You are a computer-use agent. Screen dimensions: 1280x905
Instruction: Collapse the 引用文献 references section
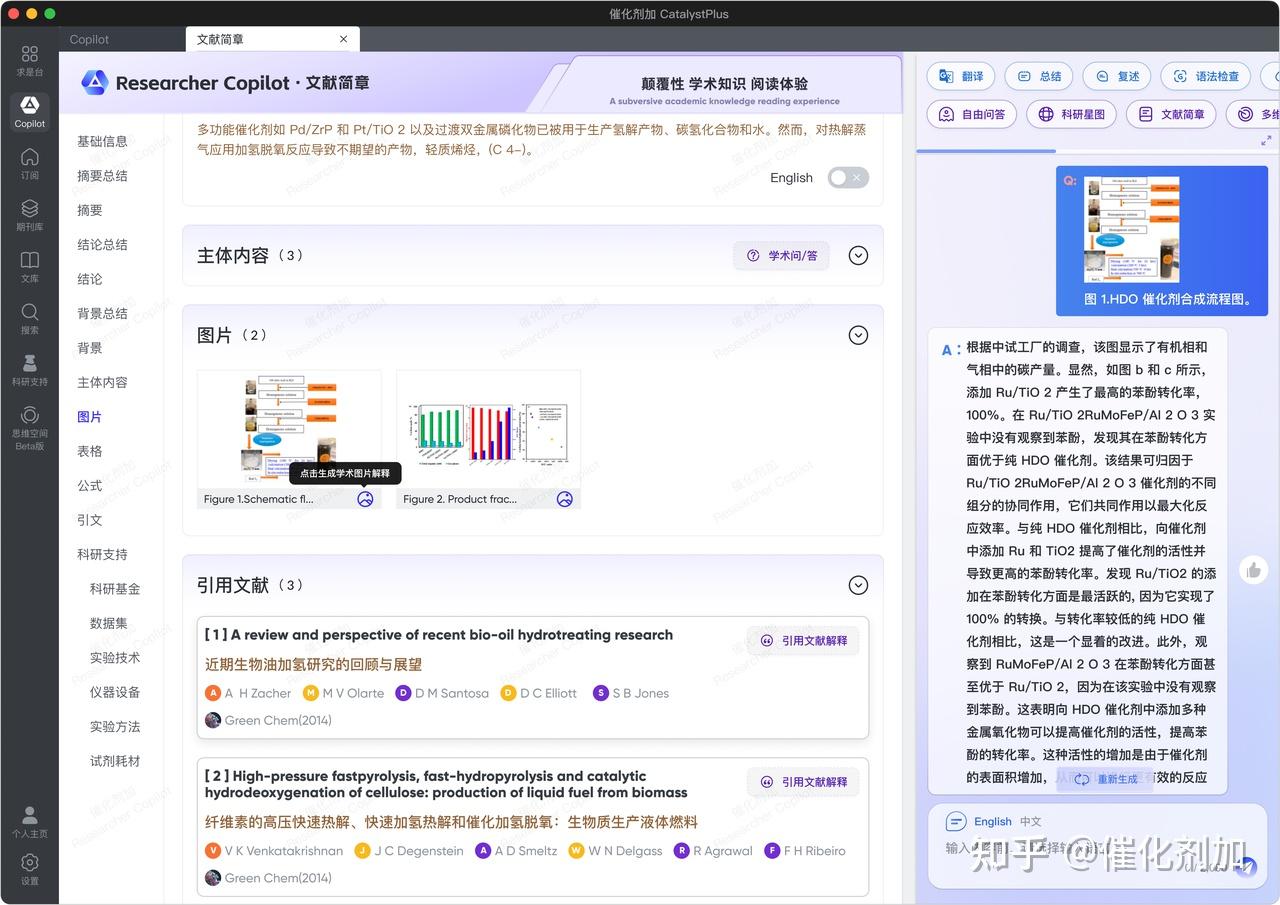point(858,585)
